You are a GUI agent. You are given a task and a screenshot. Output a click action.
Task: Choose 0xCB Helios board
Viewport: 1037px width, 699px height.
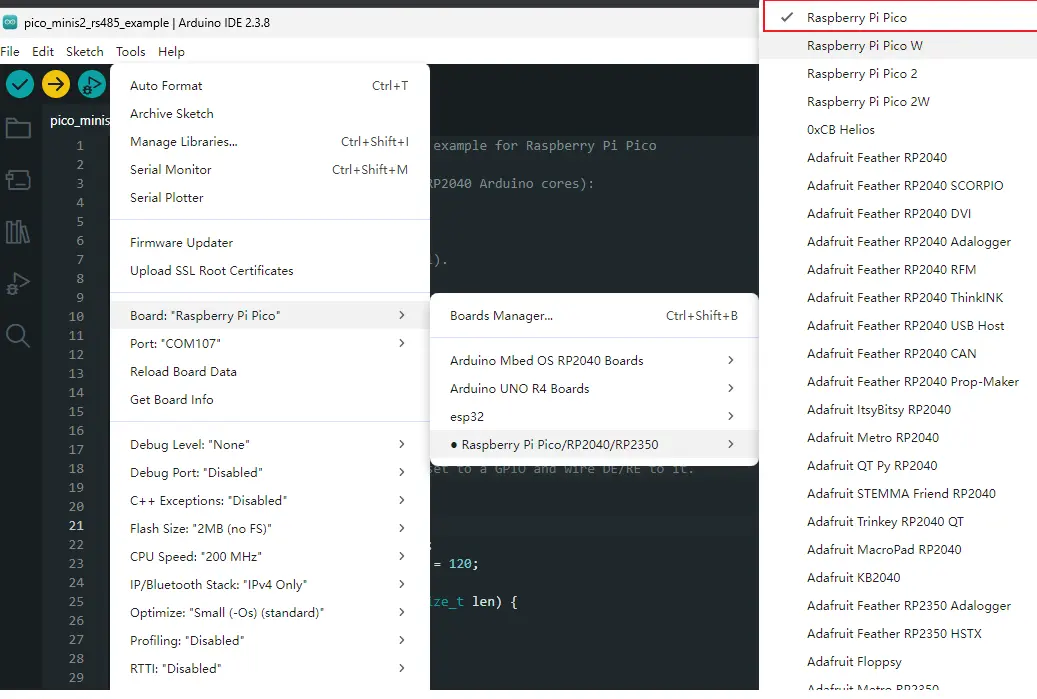click(x=898, y=130)
